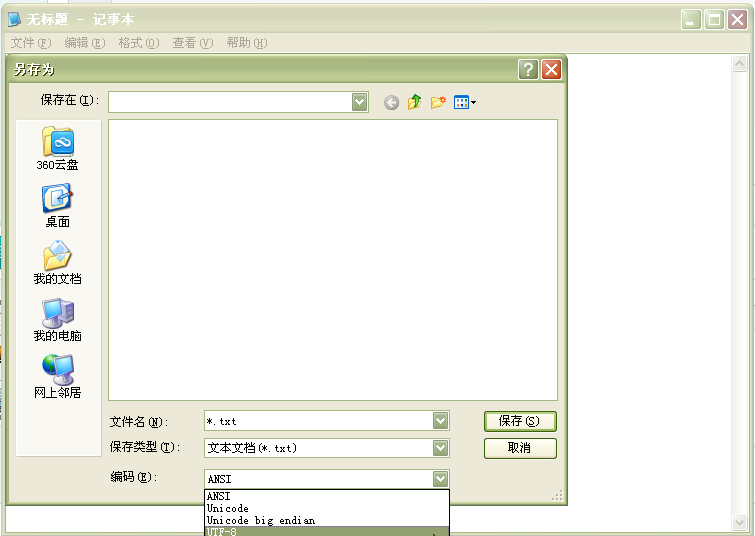Image resolution: width=755 pixels, height=536 pixels.
Task: Choose Unicode encoding option
Action: pos(326,508)
